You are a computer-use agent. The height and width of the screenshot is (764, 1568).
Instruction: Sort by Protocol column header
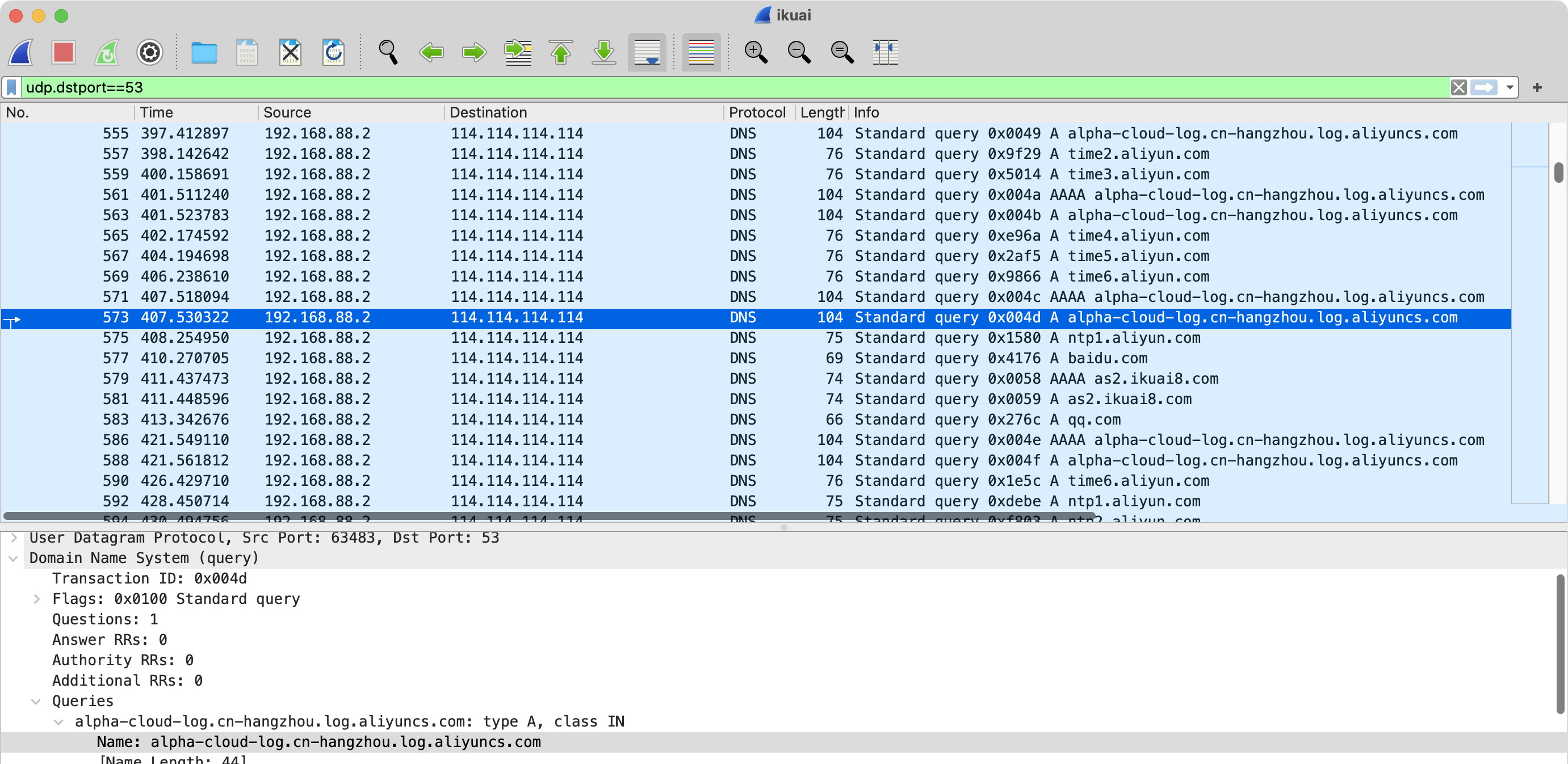tap(757, 112)
